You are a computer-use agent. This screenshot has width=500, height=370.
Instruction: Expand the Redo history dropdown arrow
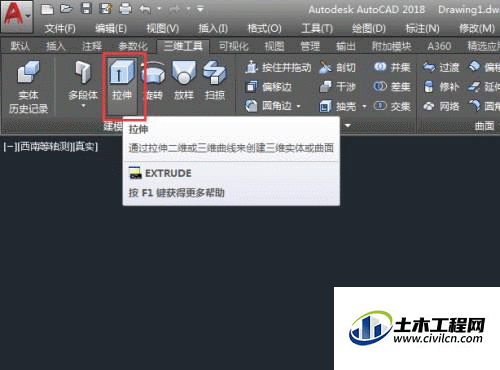(x=188, y=9)
